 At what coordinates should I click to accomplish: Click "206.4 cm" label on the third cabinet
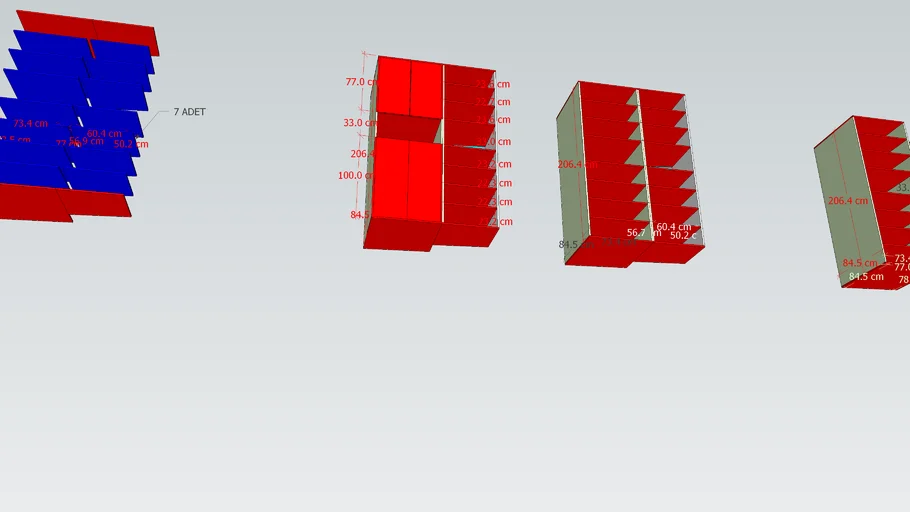[579, 164]
